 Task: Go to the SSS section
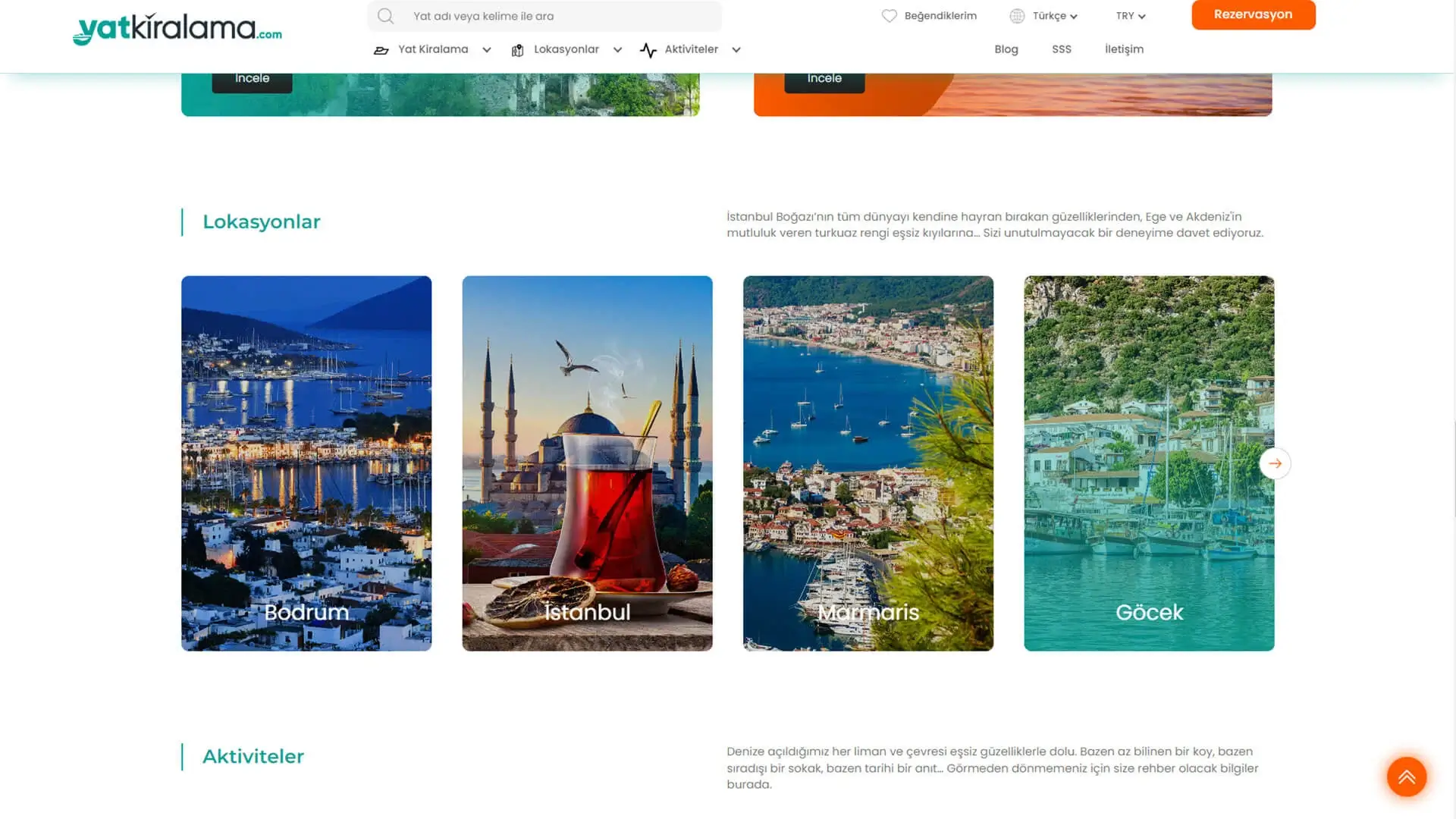1062,49
